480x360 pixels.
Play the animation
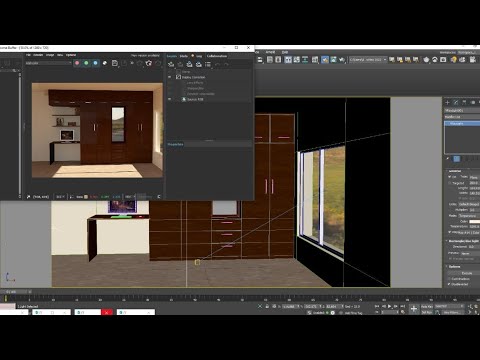[x=389, y=306]
